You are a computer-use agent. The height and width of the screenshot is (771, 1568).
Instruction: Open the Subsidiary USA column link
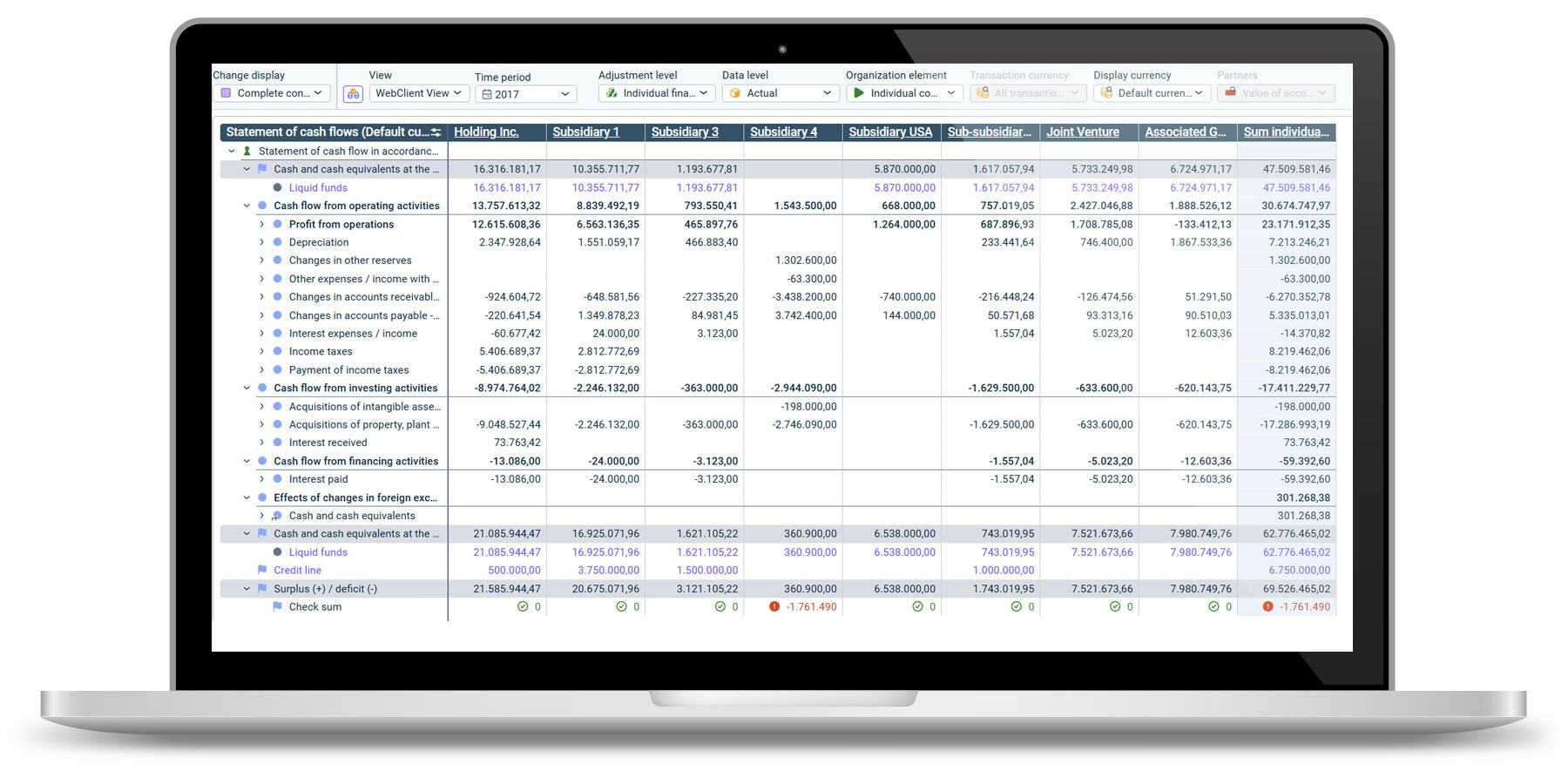tap(890, 132)
